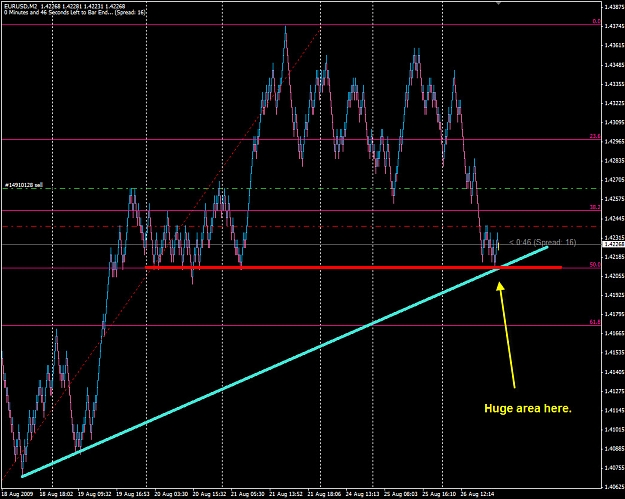Click the 1.40885 price axis label
This screenshot has height=499, width=625.
pyautogui.click(x=614, y=449)
